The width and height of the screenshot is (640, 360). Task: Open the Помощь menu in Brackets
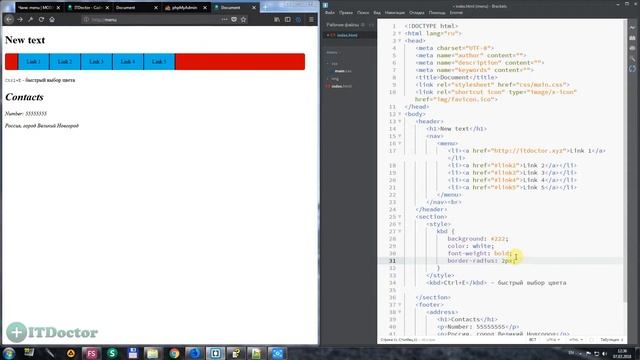pyautogui.click(x=437, y=13)
